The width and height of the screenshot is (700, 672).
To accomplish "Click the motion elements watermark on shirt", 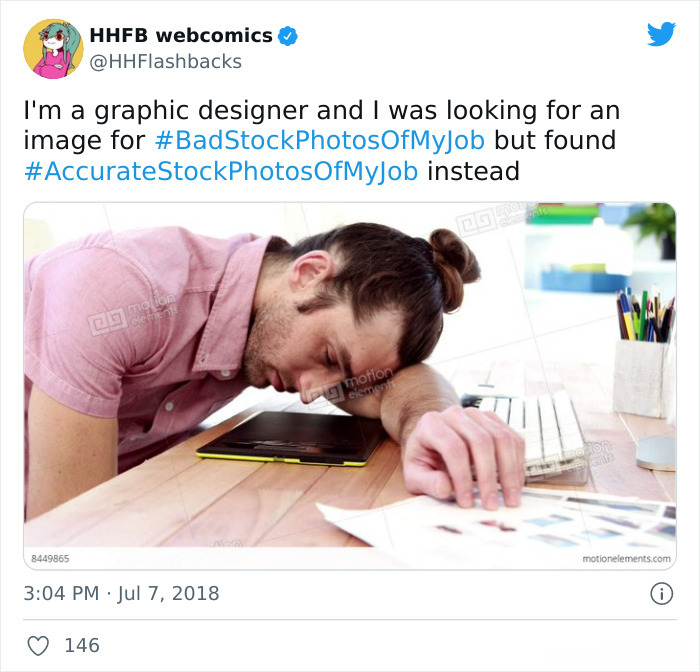I will (x=133, y=313).
